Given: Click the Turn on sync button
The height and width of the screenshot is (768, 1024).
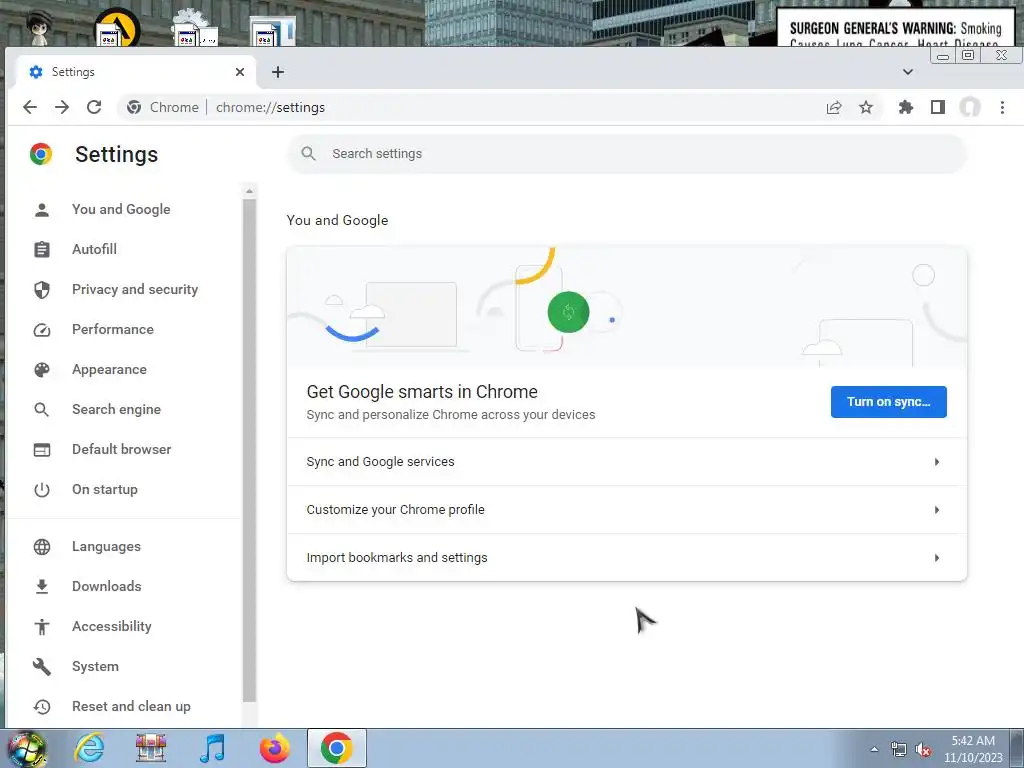Looking at the screenshot, I should [889, 402].
